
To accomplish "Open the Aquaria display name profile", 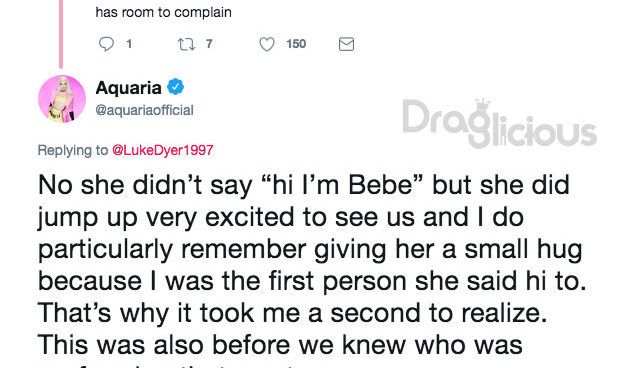I will pyautogui.click(x=129, y=88).
